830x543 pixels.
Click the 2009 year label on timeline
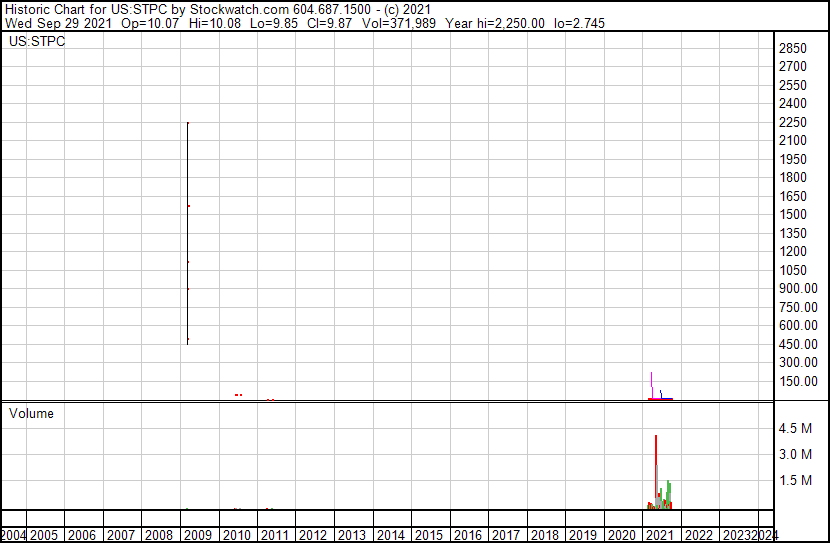click(x=197, y=535)
